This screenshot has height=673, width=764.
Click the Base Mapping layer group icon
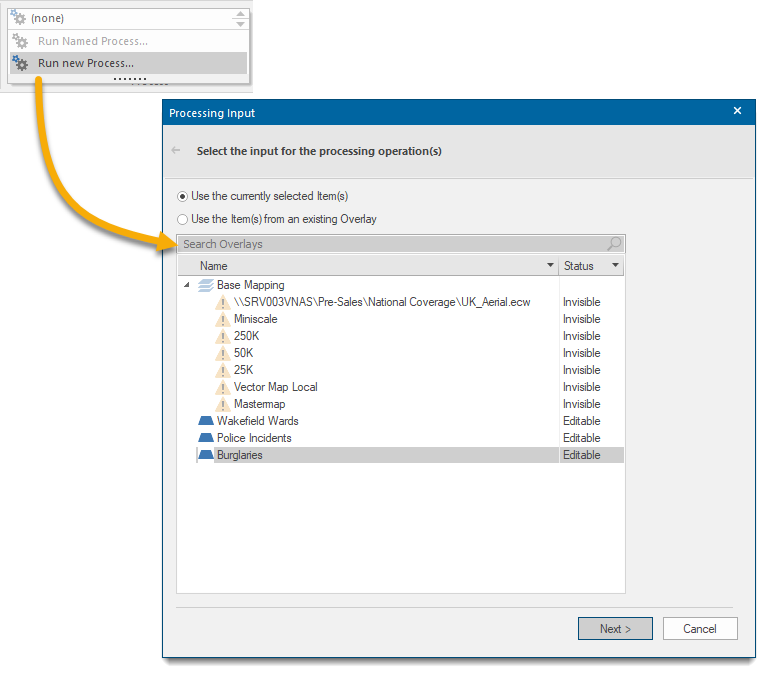(206, 285)
